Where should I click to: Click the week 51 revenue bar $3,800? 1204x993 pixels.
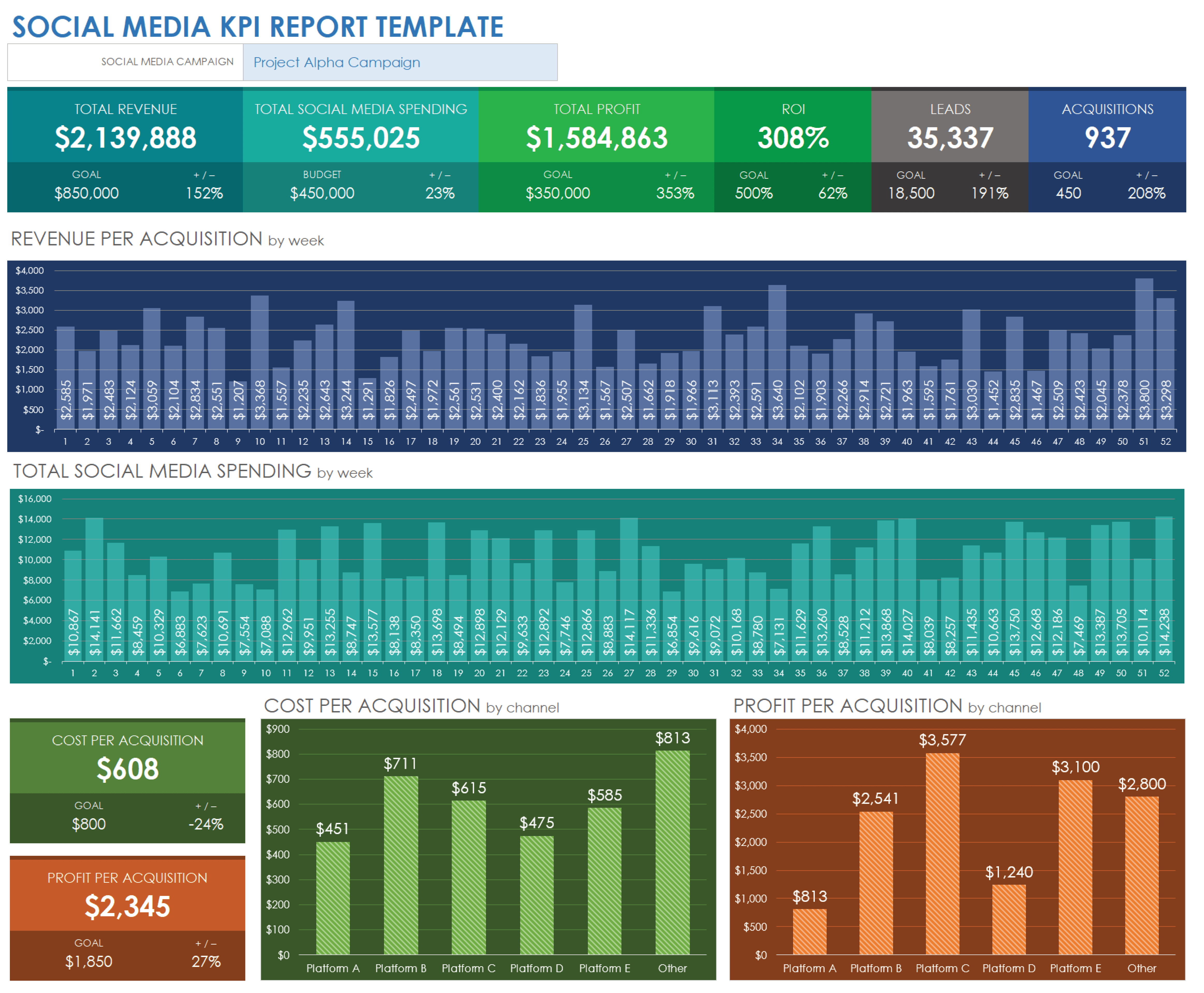pos(1144,354)
